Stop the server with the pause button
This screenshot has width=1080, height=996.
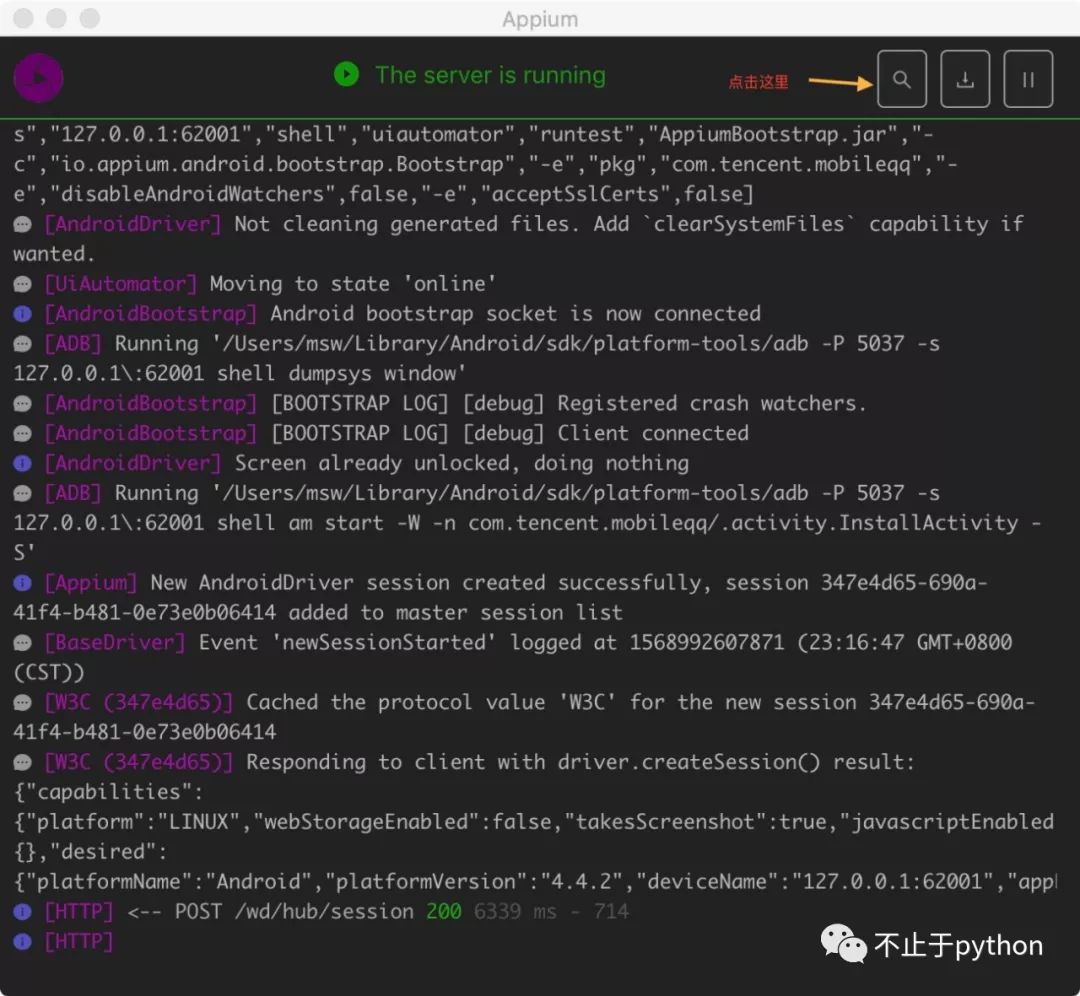tap(1028, 79)
